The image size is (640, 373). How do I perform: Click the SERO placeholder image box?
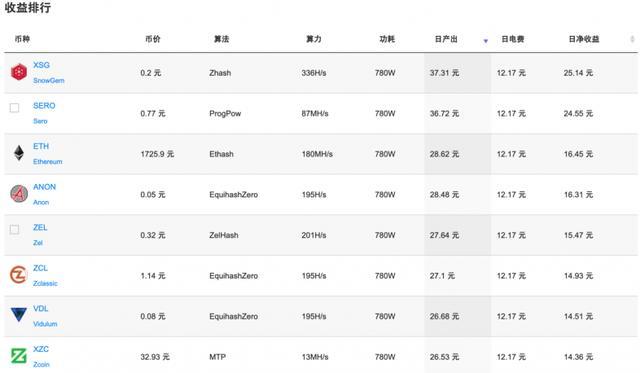tap(14, 108)
